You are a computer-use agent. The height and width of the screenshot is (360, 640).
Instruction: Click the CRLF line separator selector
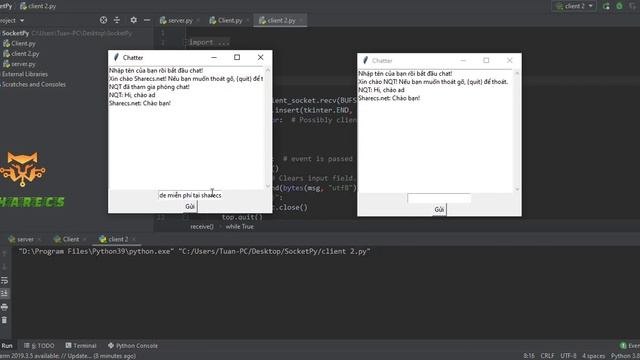[547, 356]
